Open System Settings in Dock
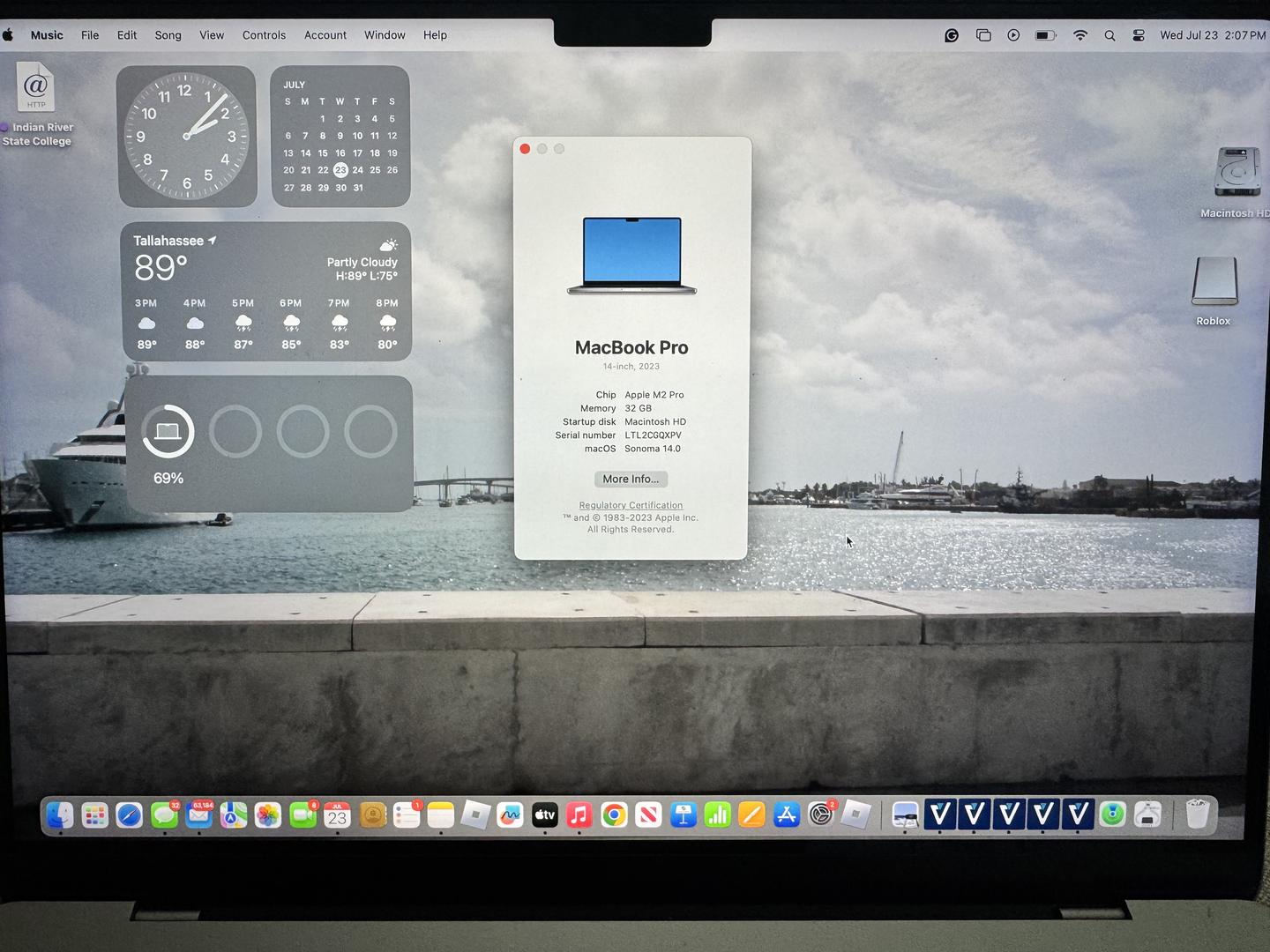Image resolution: width=1270 pixels, height=952 pixels. pyautogui.click(x=821, y=815)
